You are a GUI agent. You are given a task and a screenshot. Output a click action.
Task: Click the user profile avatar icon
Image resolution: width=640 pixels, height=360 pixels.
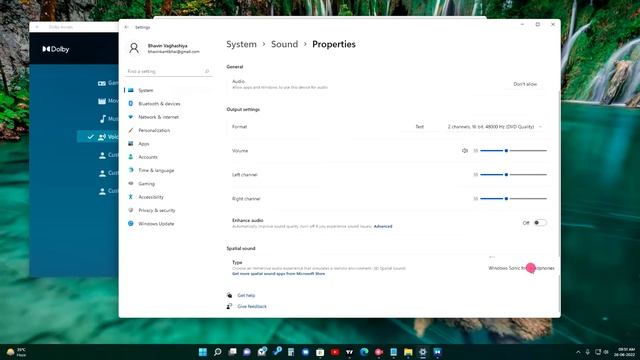click(134, 48)
